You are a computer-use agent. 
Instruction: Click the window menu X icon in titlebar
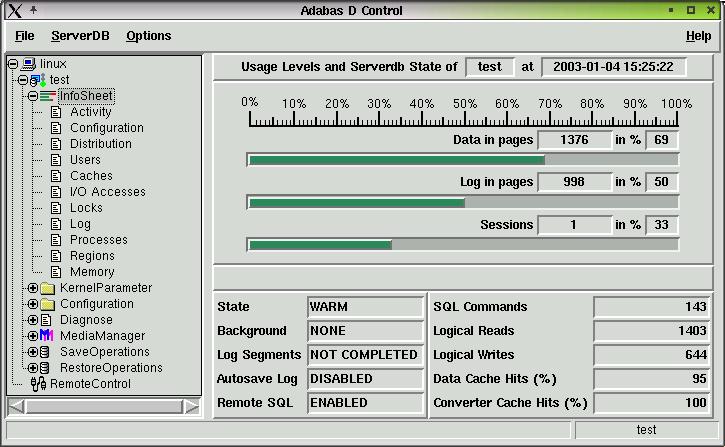15,10
